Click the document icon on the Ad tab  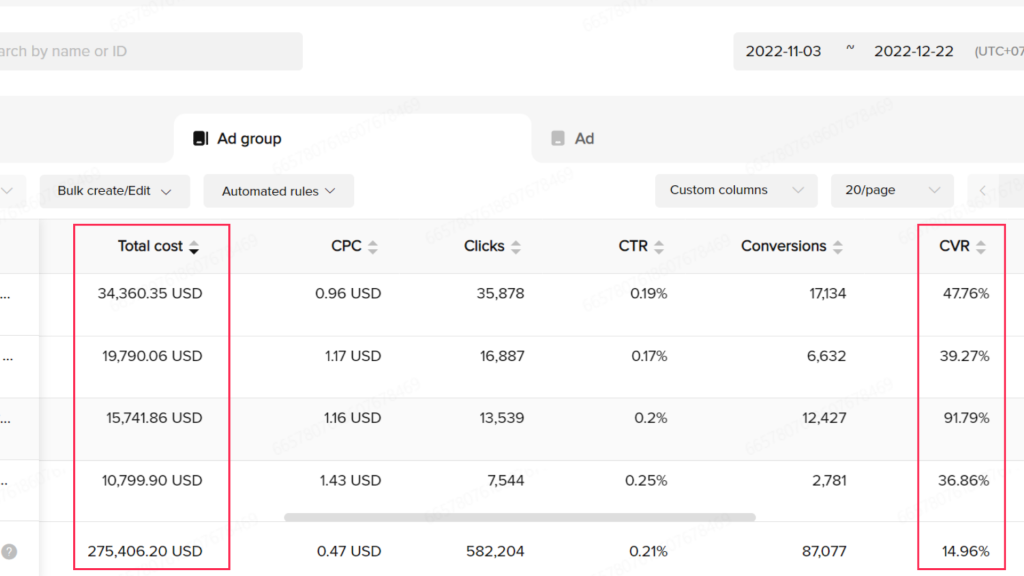[557, 138]
